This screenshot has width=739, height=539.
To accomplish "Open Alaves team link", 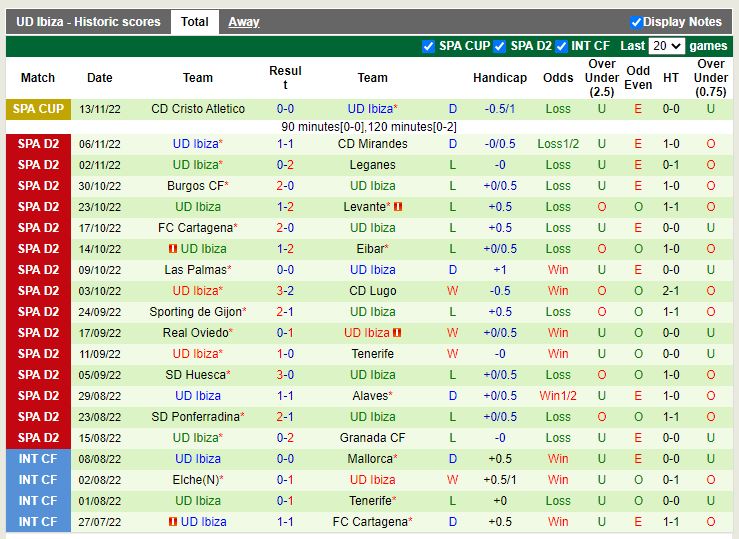I will tap(370, 396).
